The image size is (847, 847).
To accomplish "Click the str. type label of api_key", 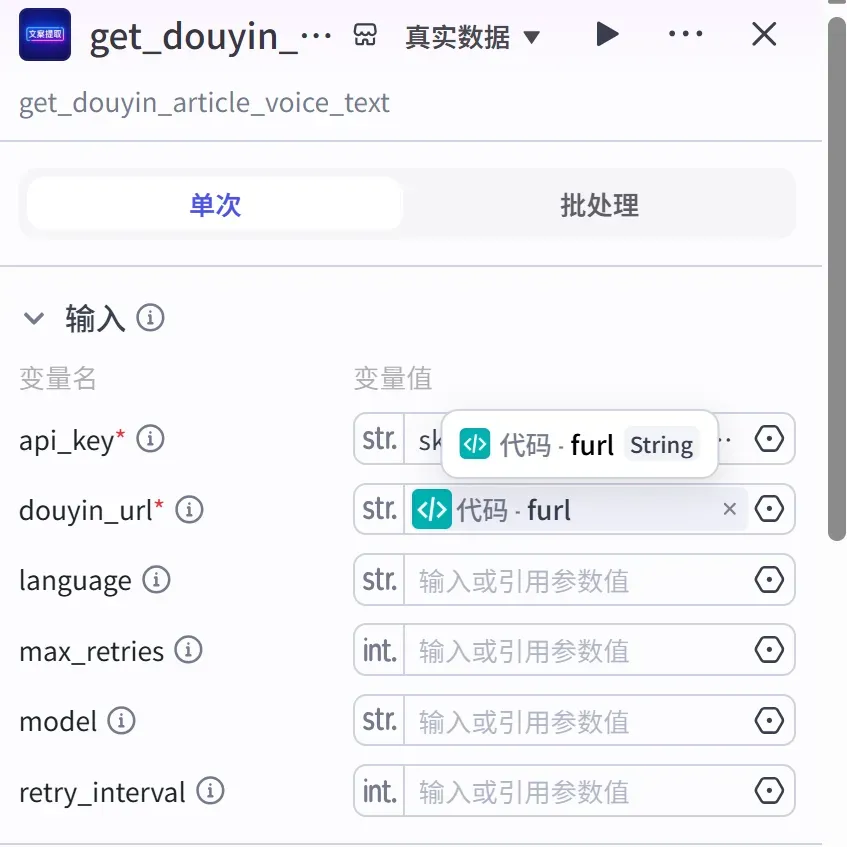I will click(x=380, y=439).
